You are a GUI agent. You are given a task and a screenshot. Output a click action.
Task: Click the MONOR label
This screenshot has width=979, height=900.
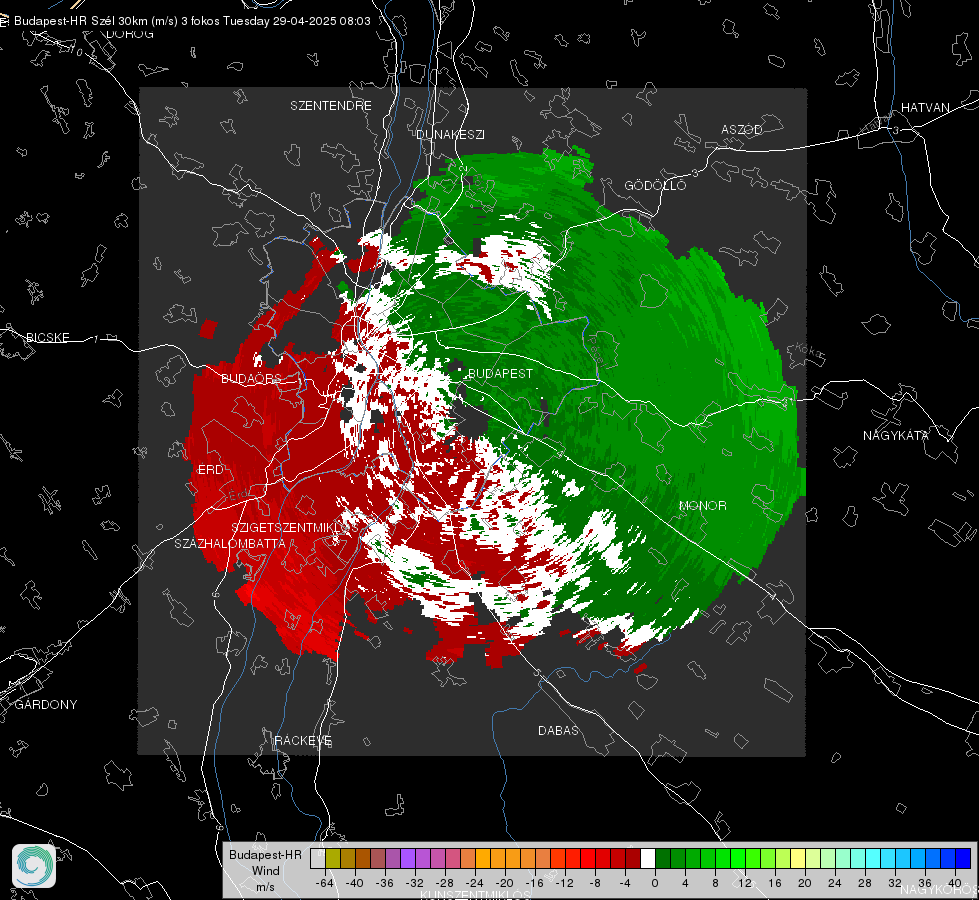point(703,505)
